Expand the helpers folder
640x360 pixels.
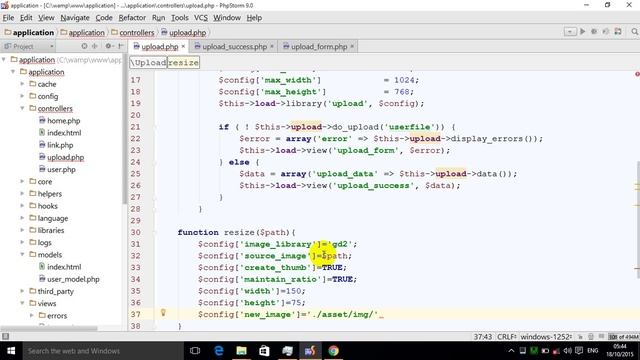22,193
